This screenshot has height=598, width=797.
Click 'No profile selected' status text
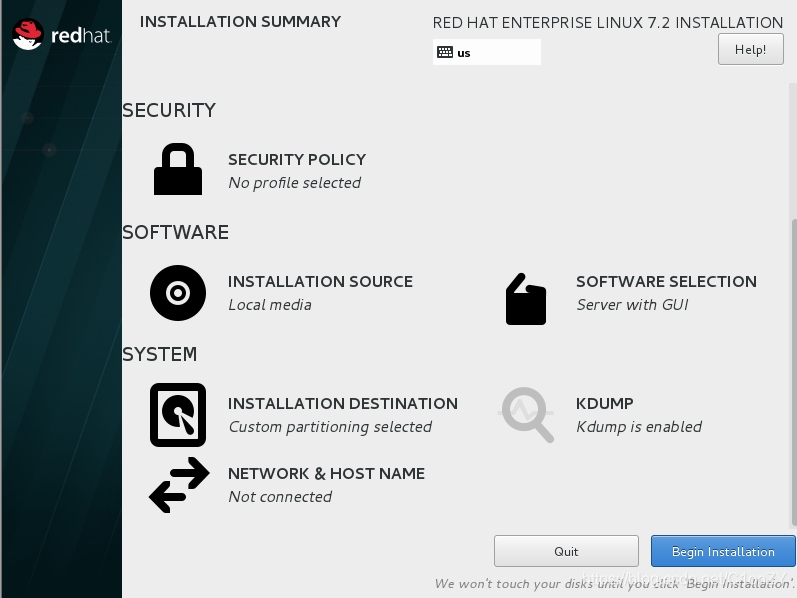coord(295,183)
